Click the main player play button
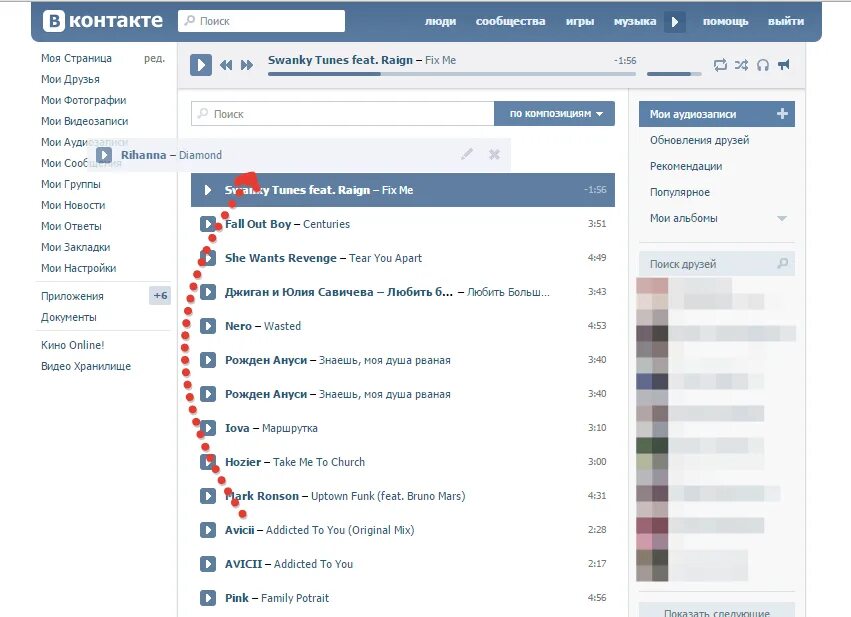Viewport: 851px width, 617px height. coord(201,65)
